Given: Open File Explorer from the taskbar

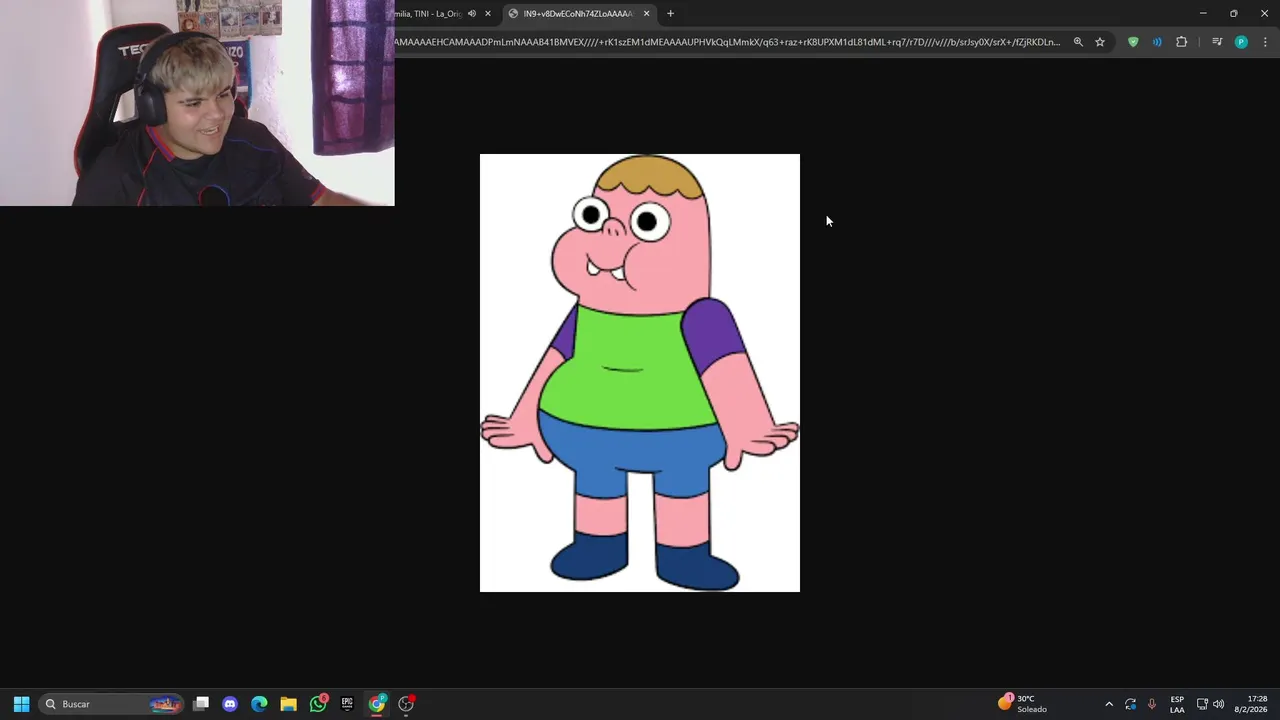Looking at the screenshot, I should (288, 704).
